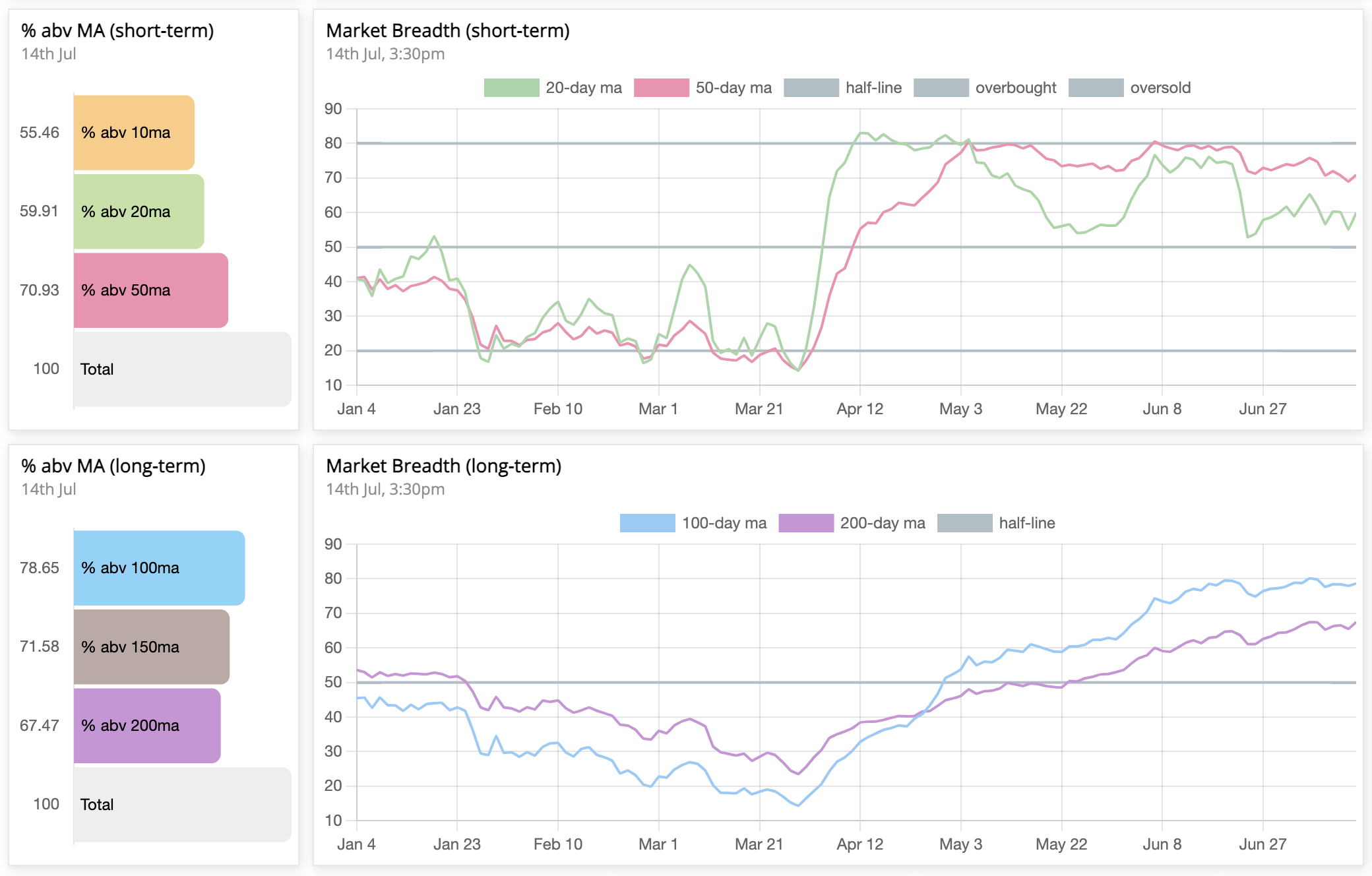This screenshot has height=876, width=1372.
Task: Click May 3 label on long-term chart
Action: coord(961,844)
